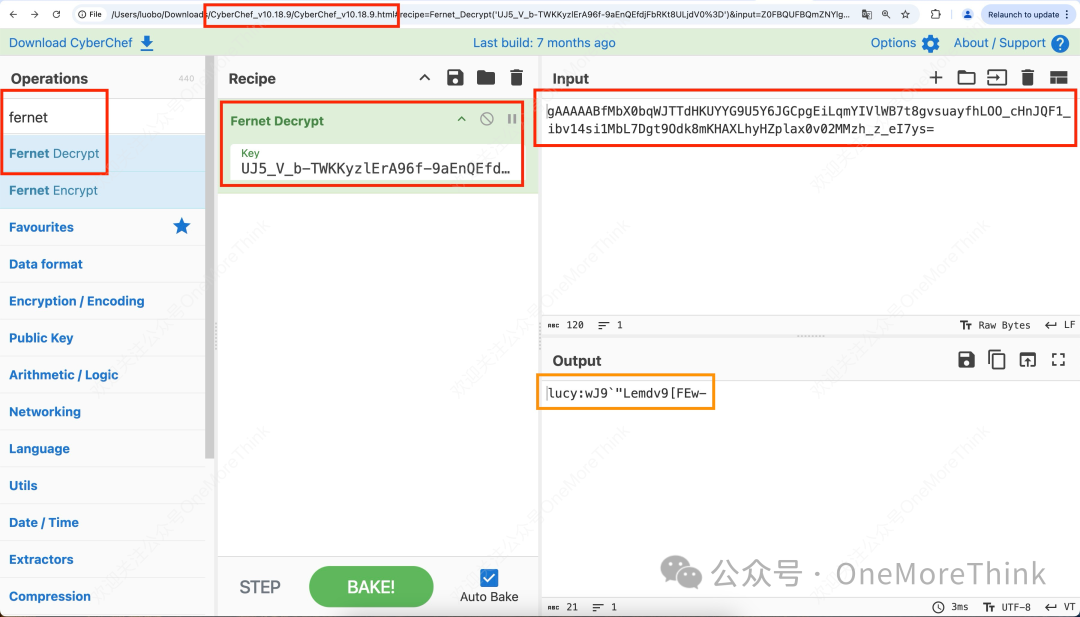The height and width of the screenshot is (617, 1080).
Task: Go forward in browser
Action: (x=34, y=14)
